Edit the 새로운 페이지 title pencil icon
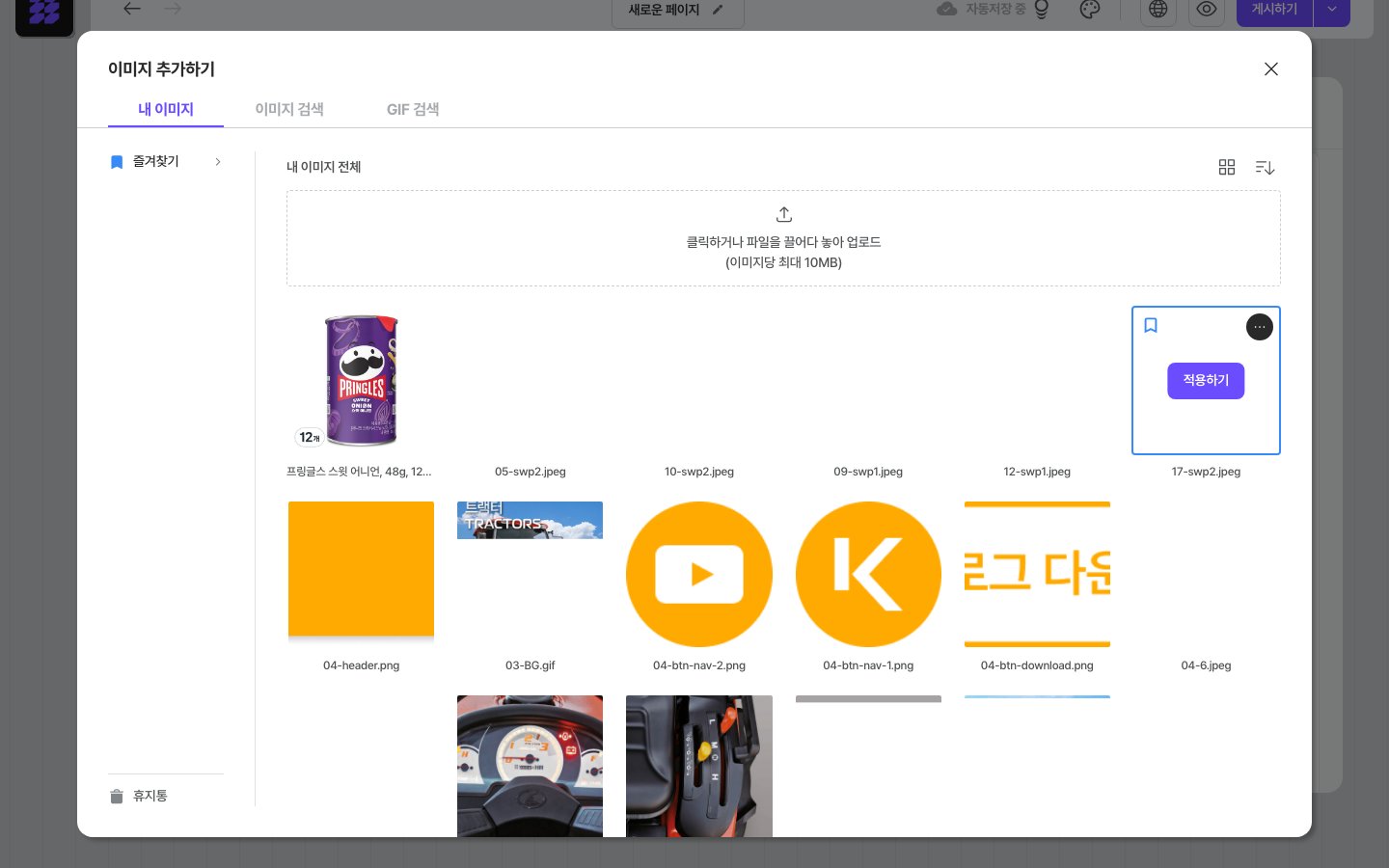 coord(717,10)
